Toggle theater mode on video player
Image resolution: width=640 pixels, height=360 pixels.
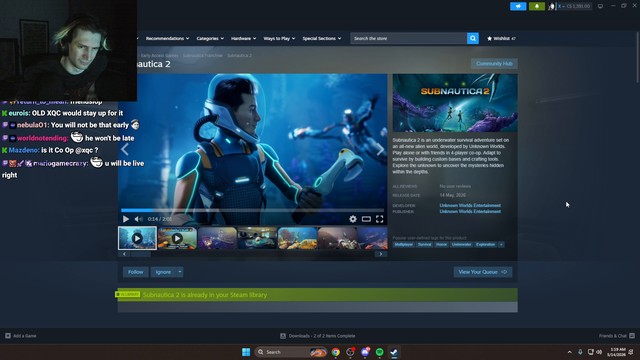(366, 219)
